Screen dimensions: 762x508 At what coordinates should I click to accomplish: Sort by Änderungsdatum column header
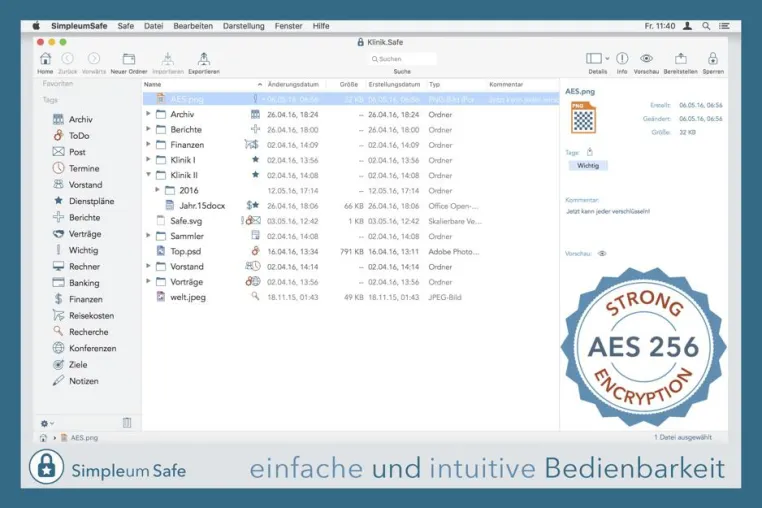click(293, 84)
